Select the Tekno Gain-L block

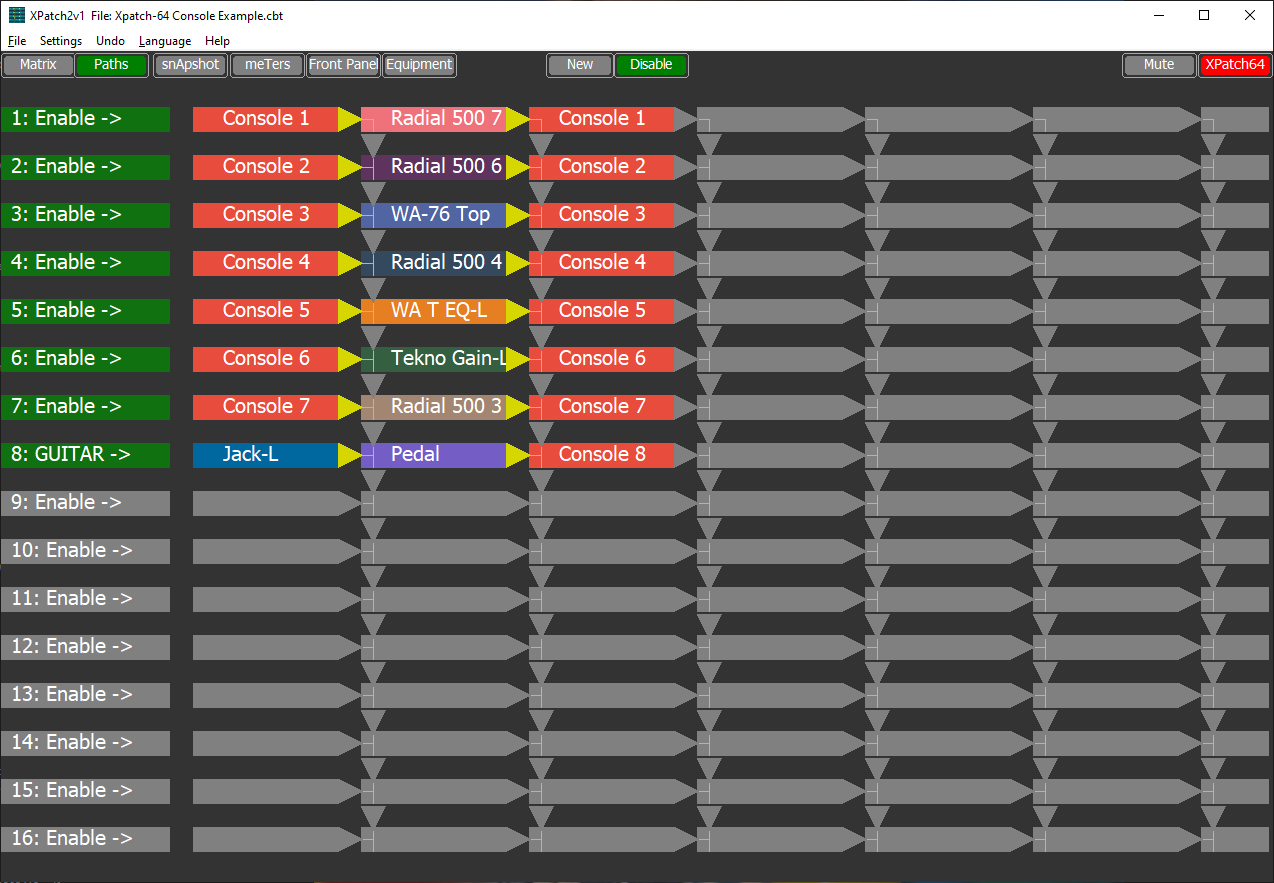434,359
